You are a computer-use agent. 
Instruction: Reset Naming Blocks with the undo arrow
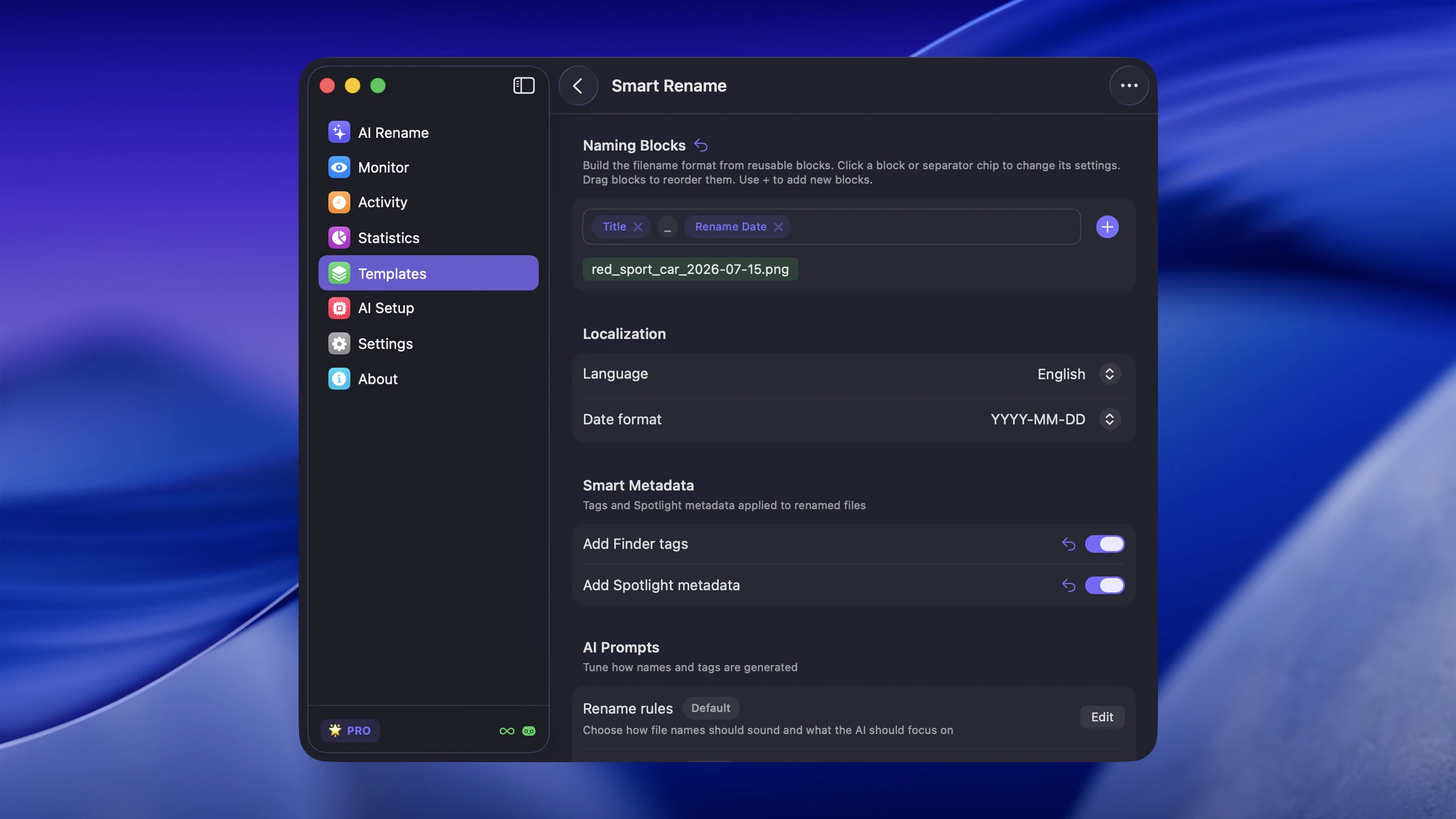click(701, 146)
